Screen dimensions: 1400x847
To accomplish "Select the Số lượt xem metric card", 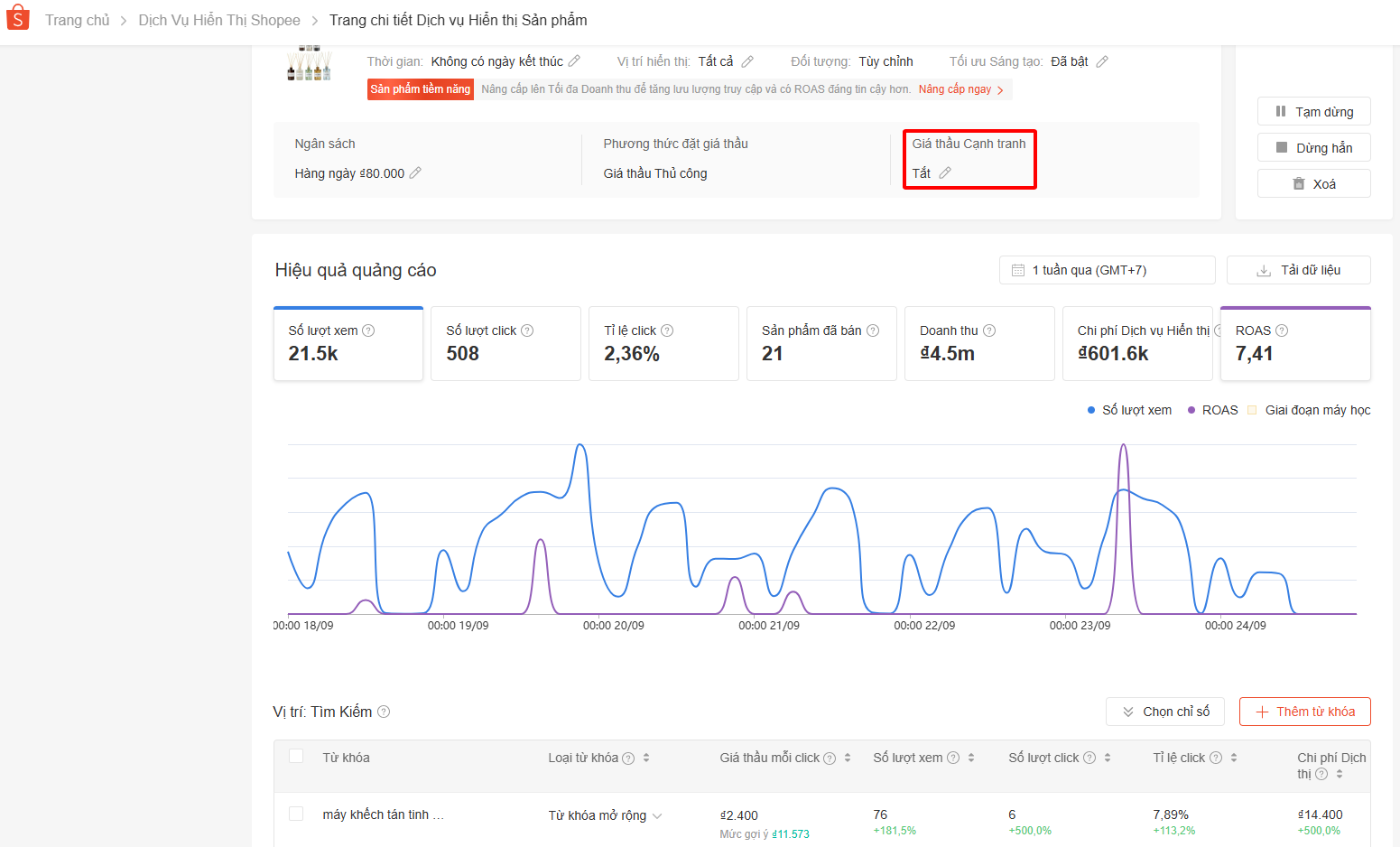I will [348, 343].
